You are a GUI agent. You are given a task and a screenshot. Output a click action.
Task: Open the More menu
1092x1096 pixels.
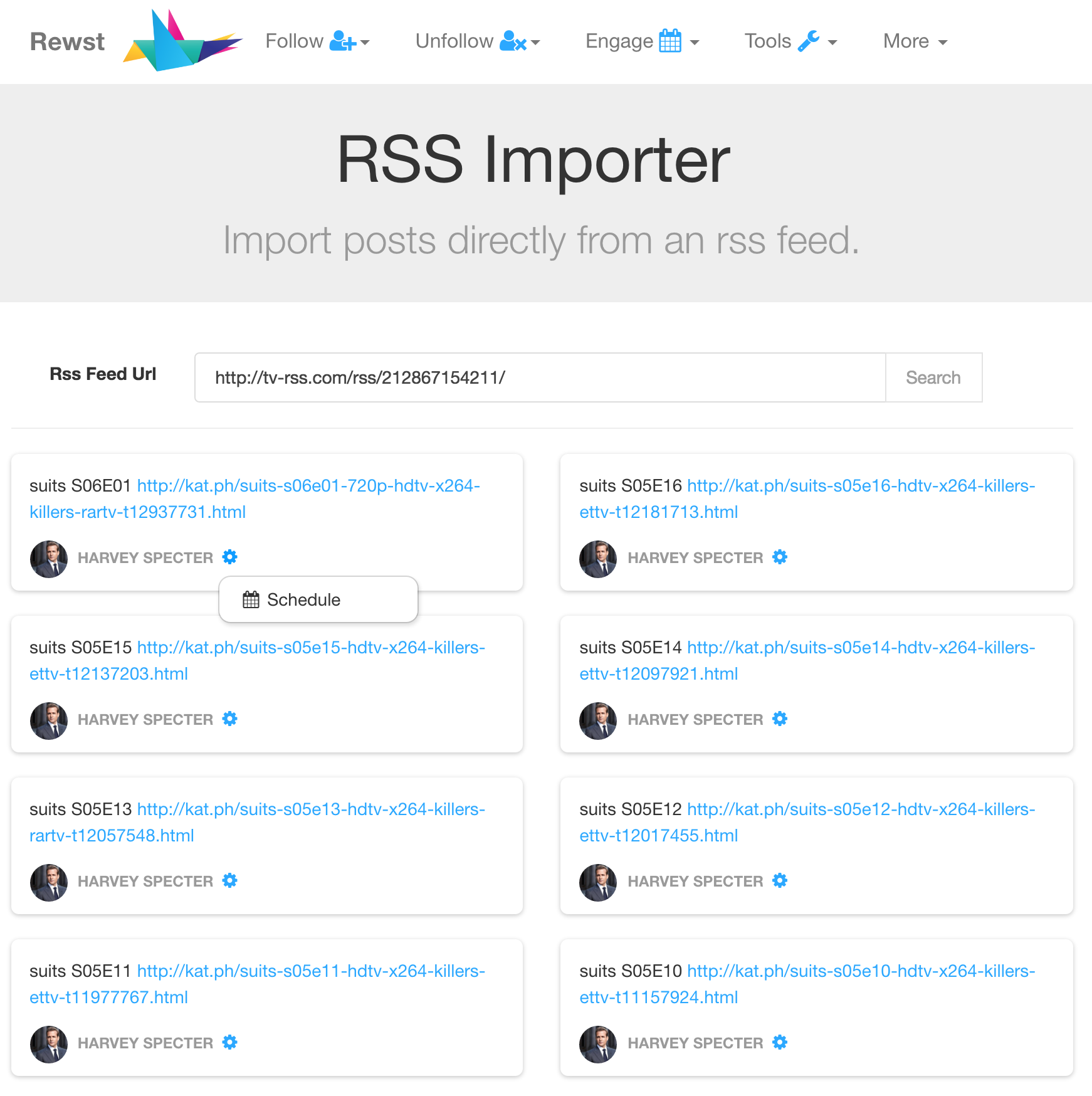915,41
